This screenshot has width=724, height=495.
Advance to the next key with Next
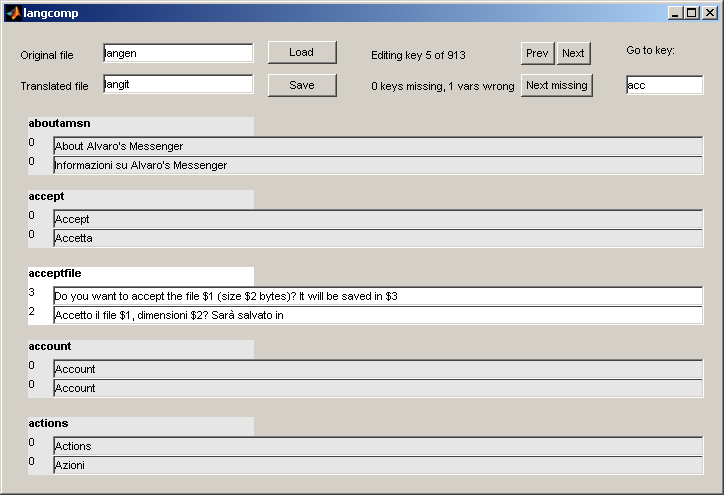point(573,53)
